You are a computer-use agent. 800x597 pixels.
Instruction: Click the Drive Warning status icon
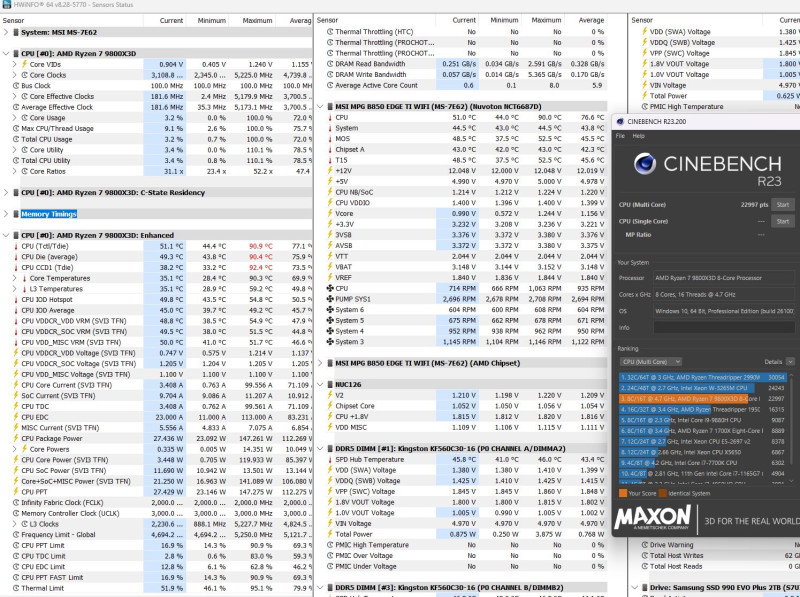click(644, 545)
